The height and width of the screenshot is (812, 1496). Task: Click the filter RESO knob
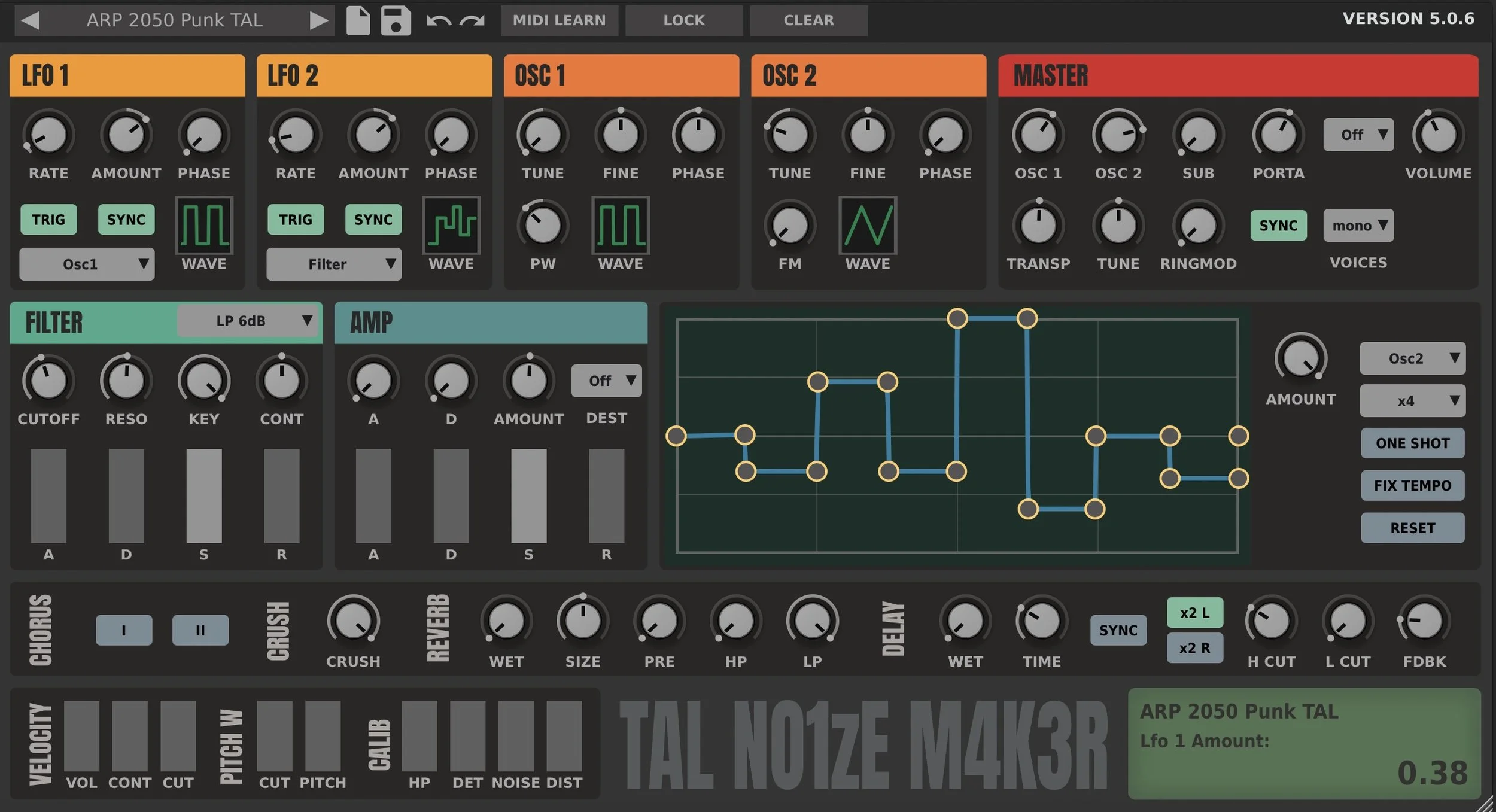126,381
